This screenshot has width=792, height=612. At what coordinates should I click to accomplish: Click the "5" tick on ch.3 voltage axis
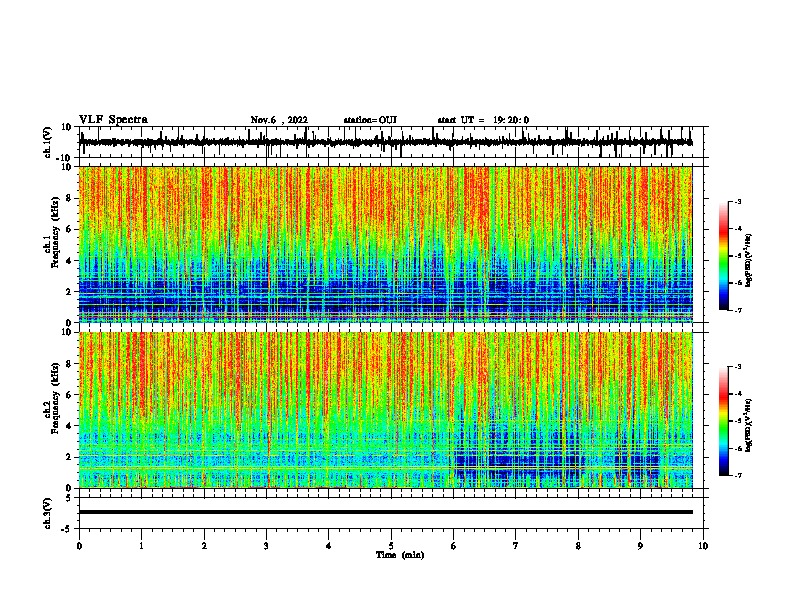tap(70, 498)
